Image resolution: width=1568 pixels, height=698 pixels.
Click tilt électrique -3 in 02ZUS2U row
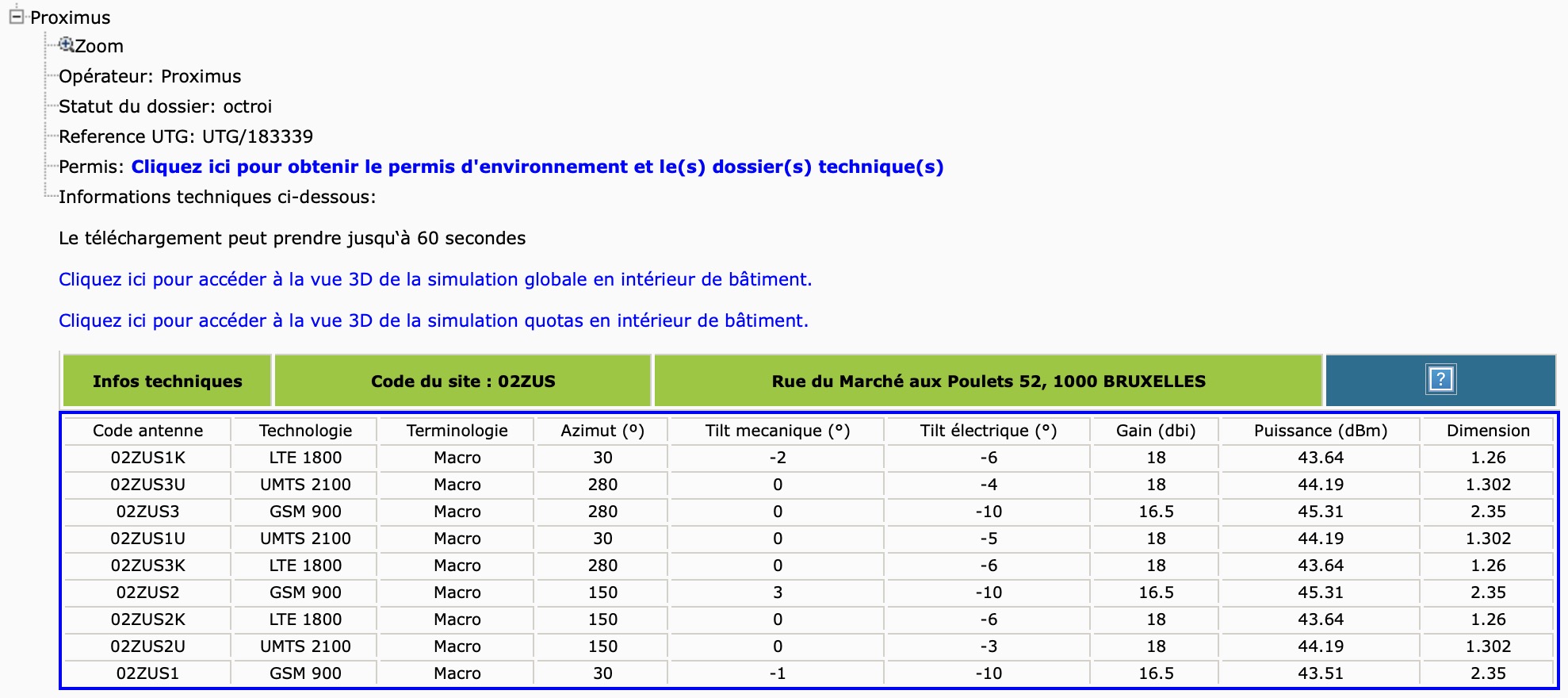pyautogui.click(x=989, y=646)
